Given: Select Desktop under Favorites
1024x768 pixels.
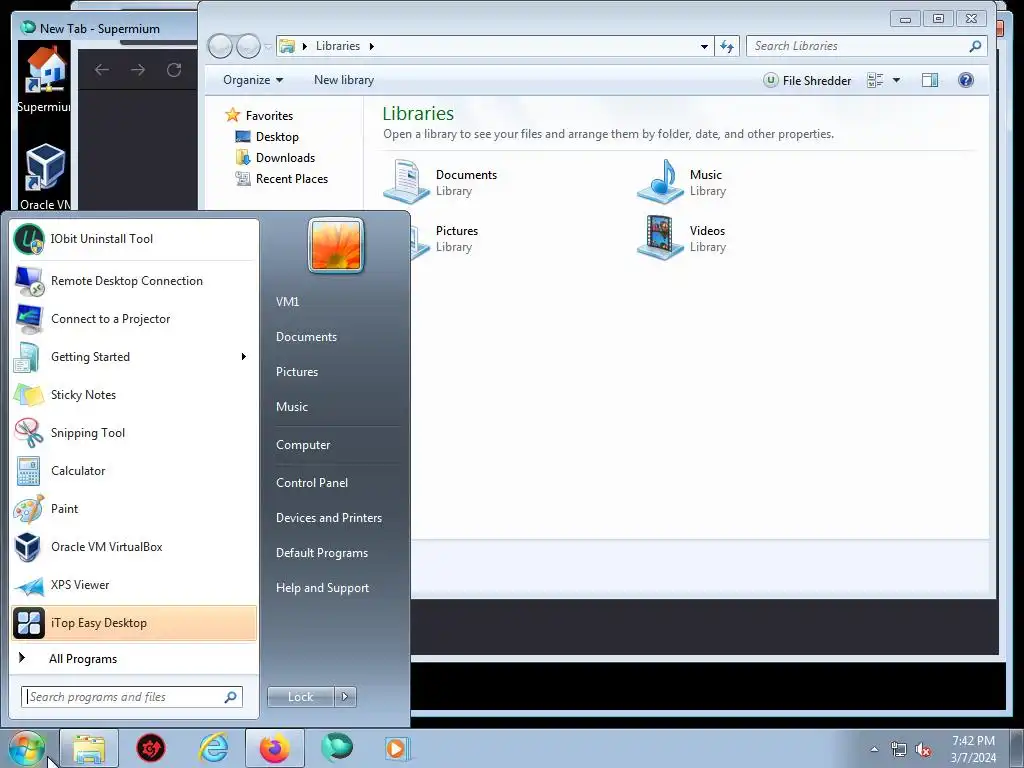Looking at the screenshot, I should (277, 137).
